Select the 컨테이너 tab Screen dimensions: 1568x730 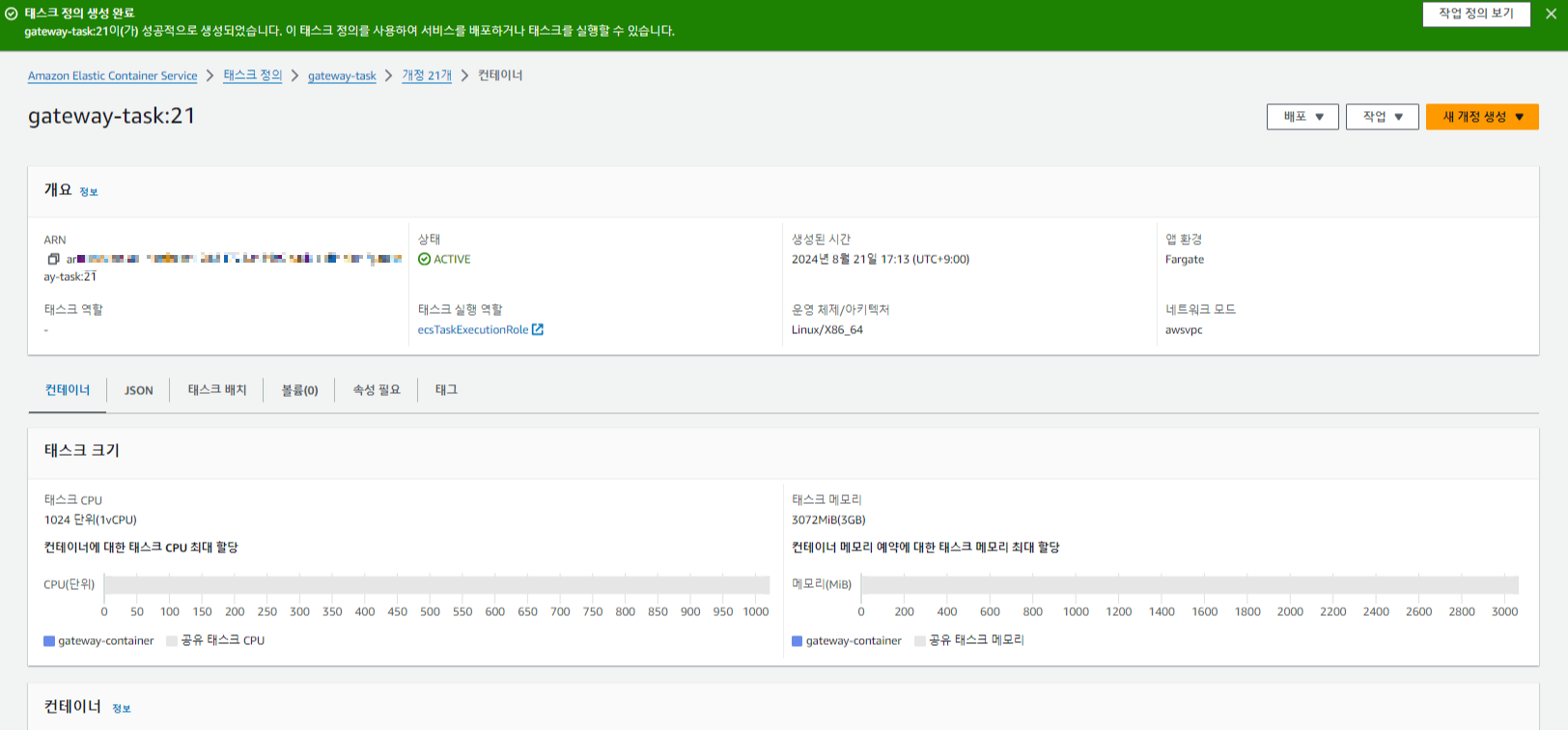click(68, 390)
